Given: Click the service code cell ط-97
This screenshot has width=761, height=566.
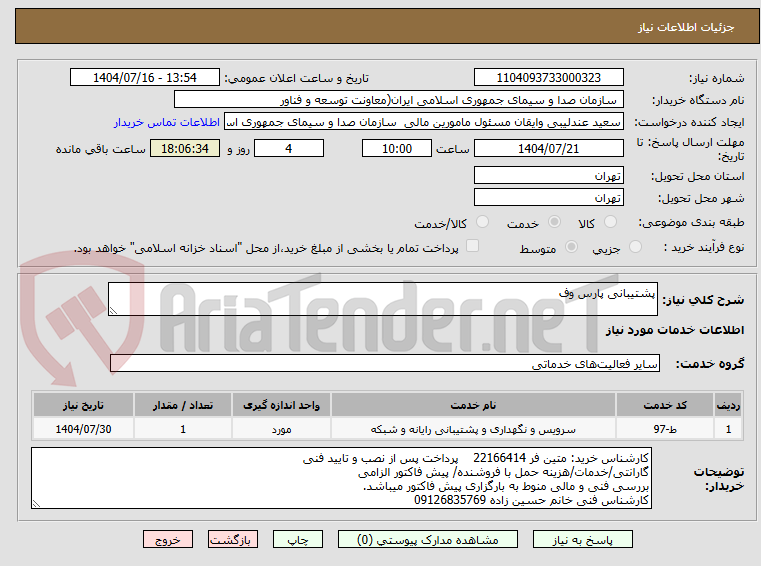Looking at the screenshot, I should (664, 429).
